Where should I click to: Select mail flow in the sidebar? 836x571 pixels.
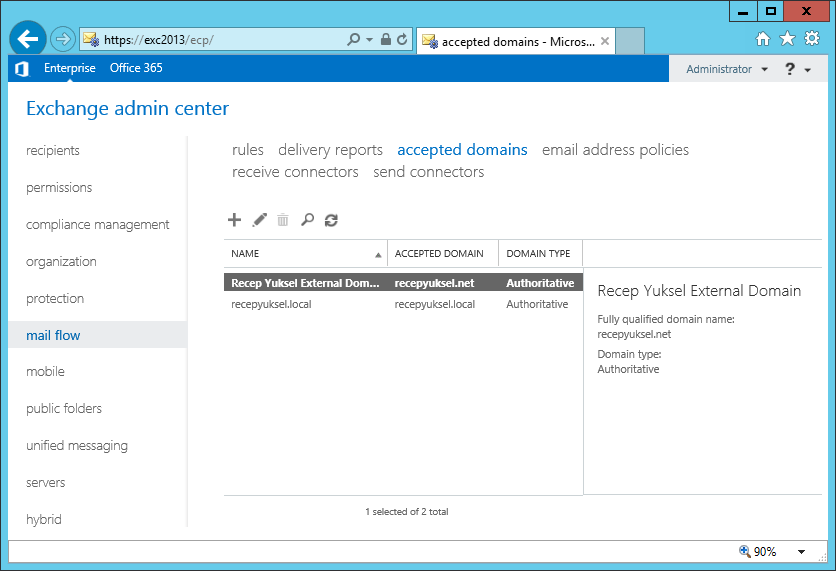98,335
